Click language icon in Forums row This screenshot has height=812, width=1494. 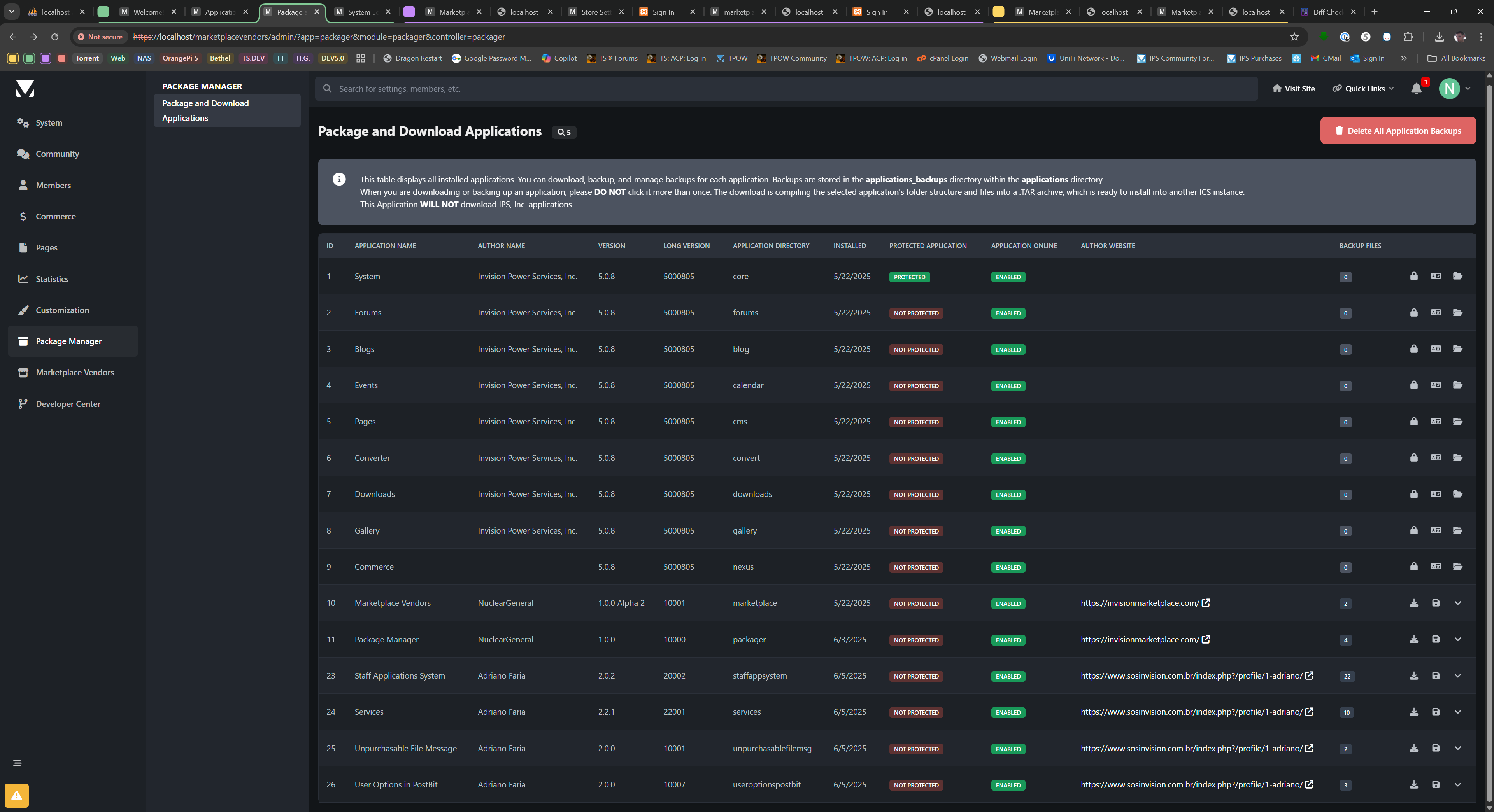[1436, 312]
